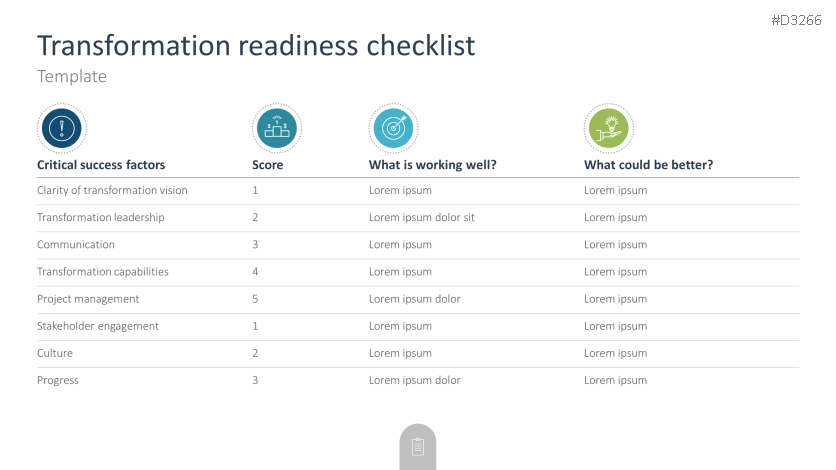The height and width of the screenshot is (470, 836).
Task: Click the Clarity of transformation vision row label
Action: coord(112,190)
